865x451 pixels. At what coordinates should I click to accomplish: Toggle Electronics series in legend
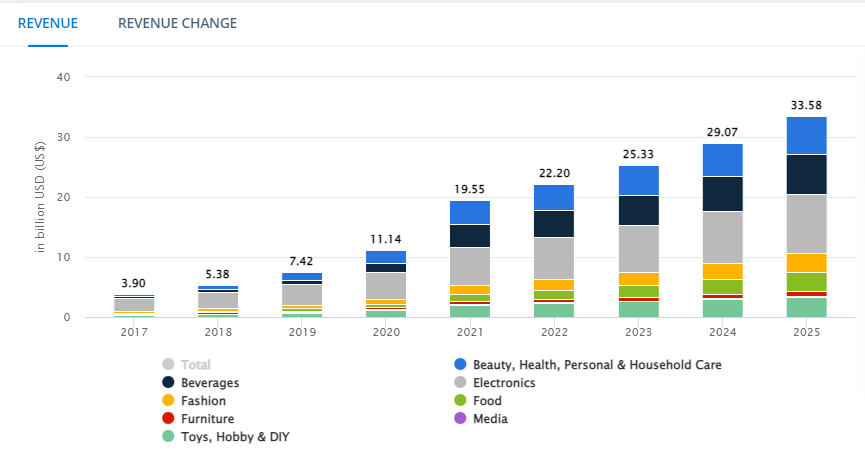pyautogui.click(x=495, y=383)
